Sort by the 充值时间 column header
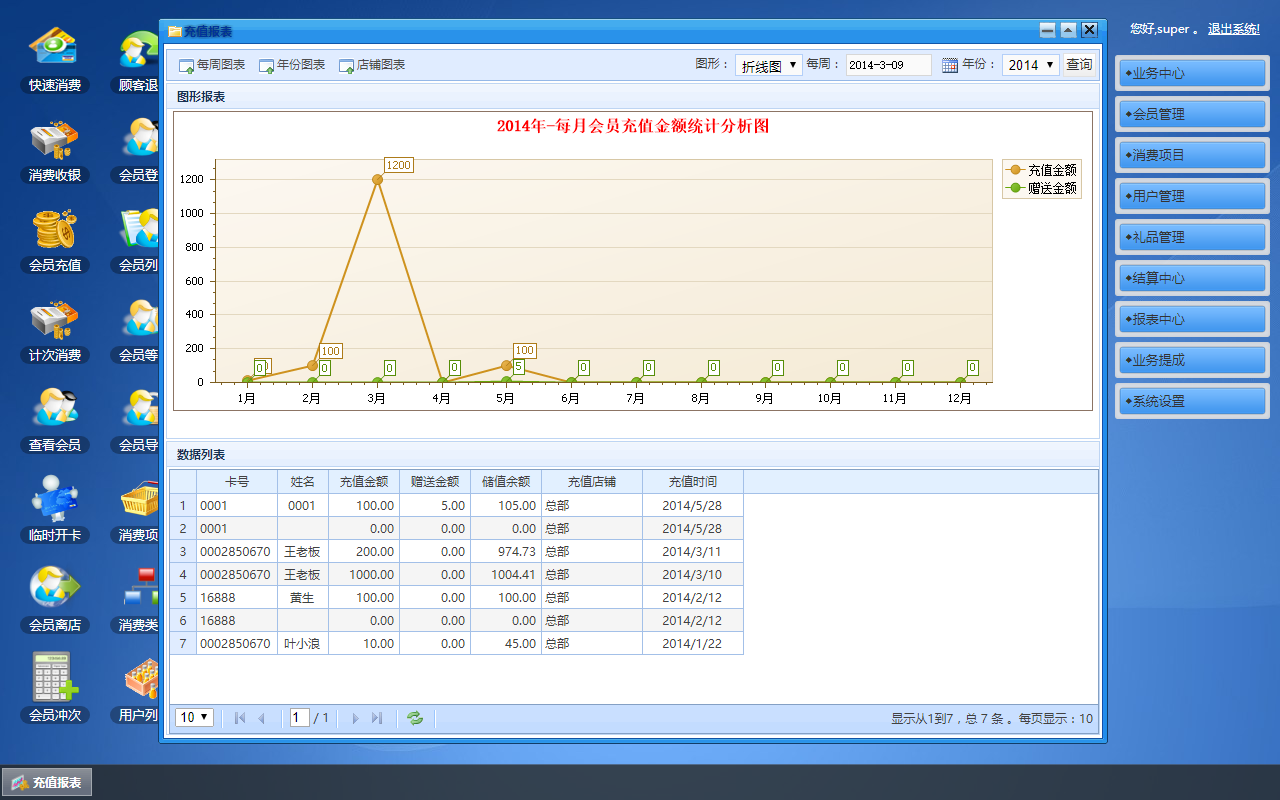 tap(693, 482)
